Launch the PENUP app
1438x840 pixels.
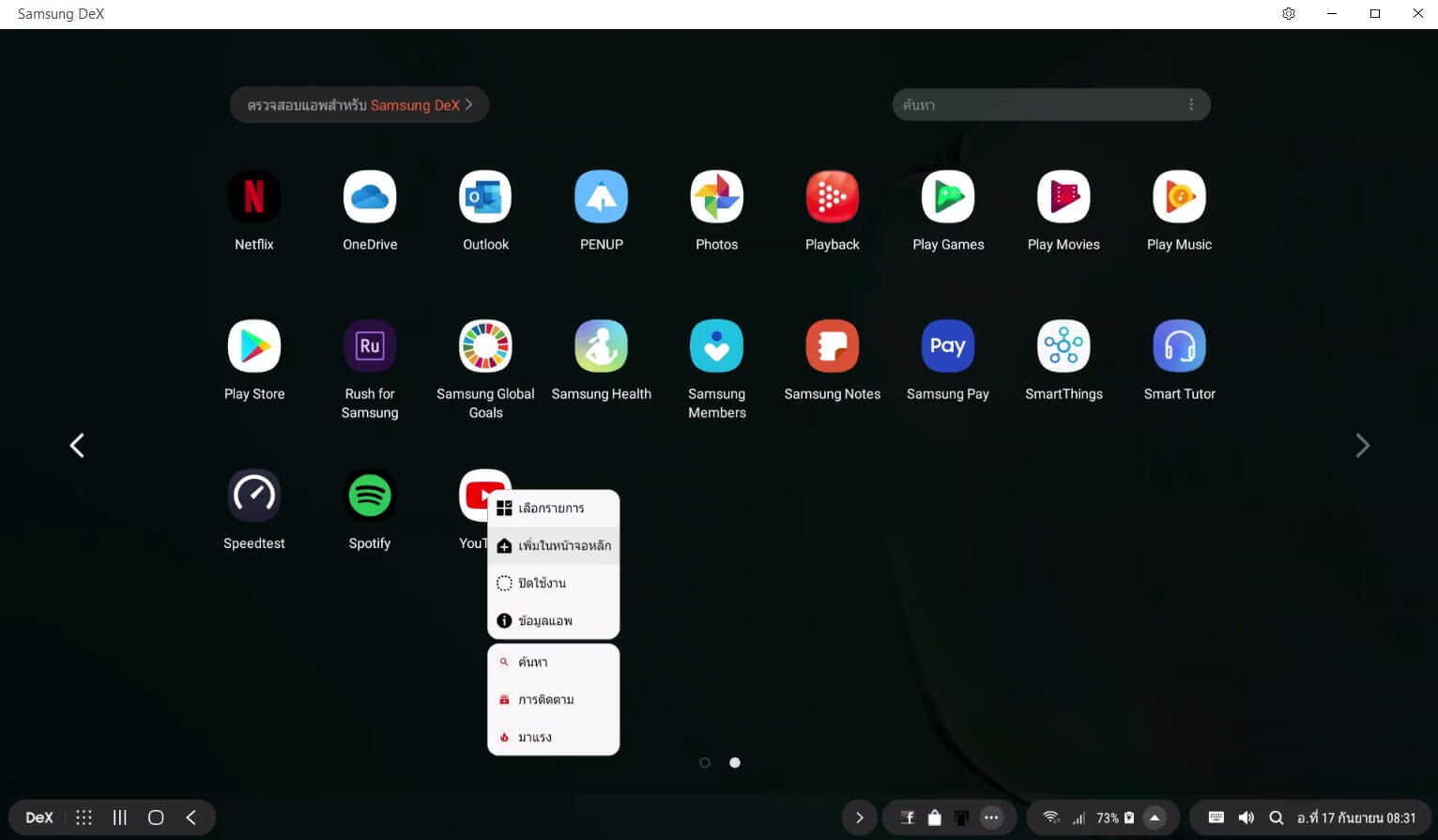coord(601,197)
